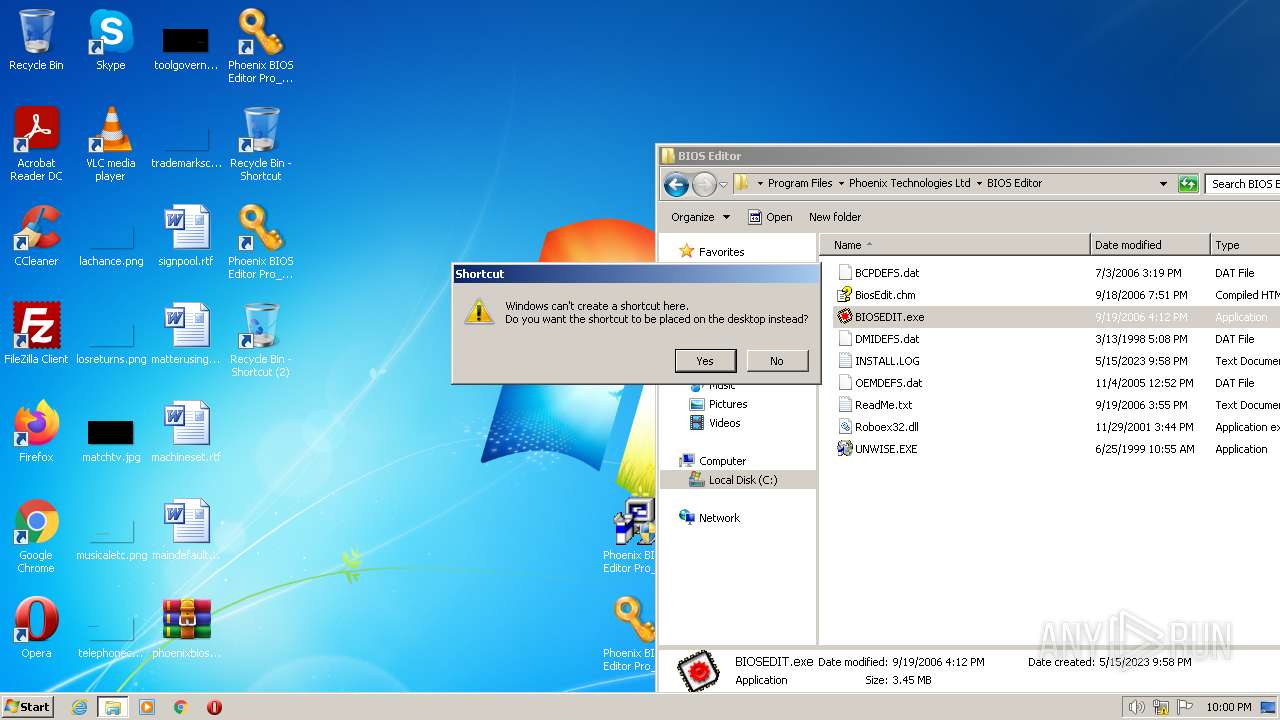The width and height of the screenshot is (1280, 720).
Task: Click Phoenix Technologies Ltd in address bar
Action: point(909,184)
